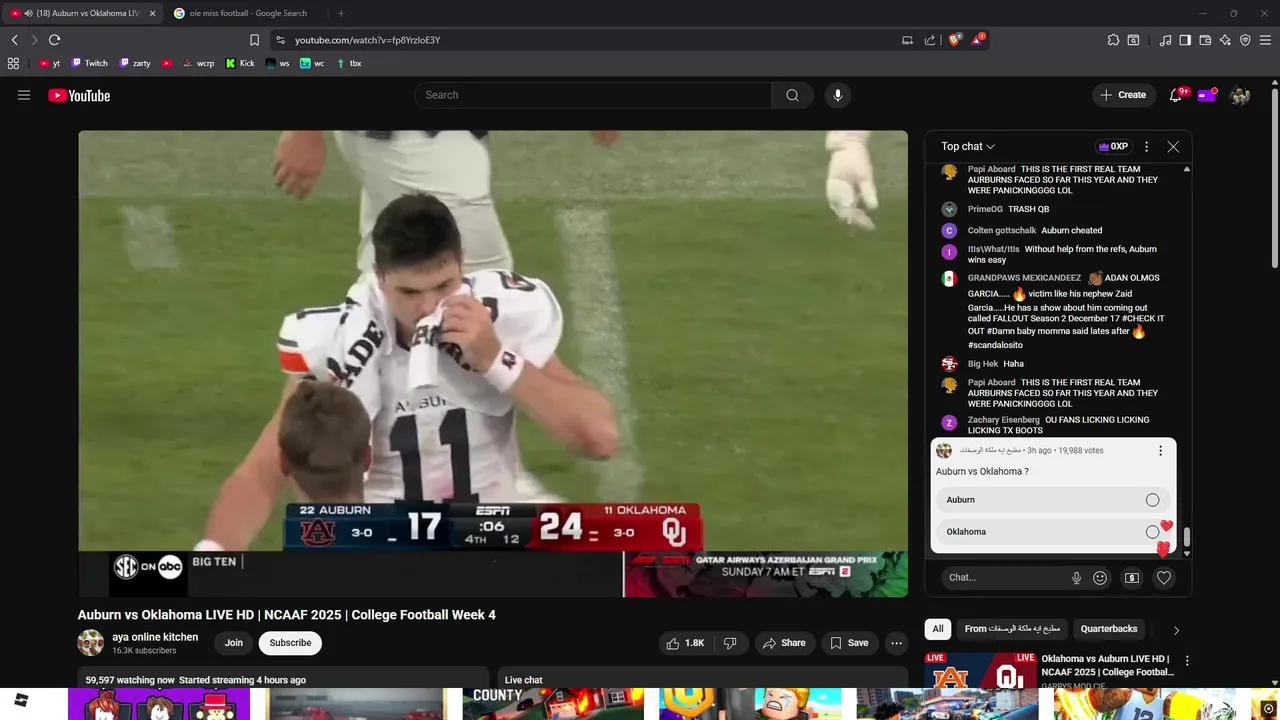Open the apps grid in bookmarks bar

[x=13, y=63]
